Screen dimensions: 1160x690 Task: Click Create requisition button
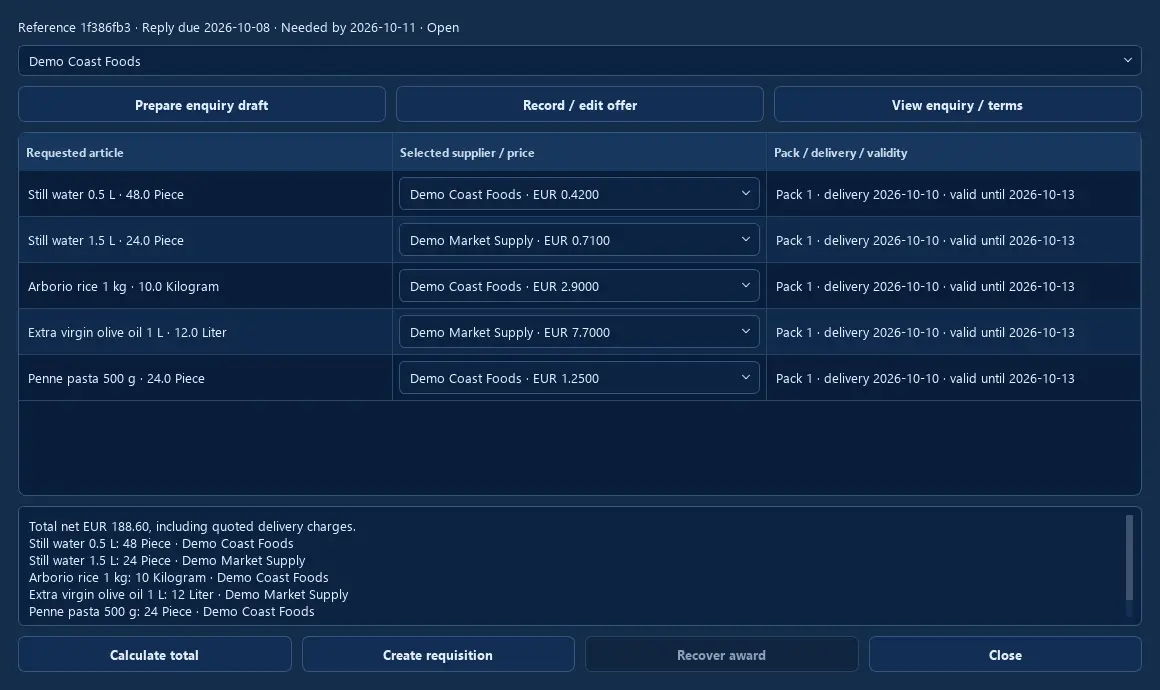(x=438, y=655)
